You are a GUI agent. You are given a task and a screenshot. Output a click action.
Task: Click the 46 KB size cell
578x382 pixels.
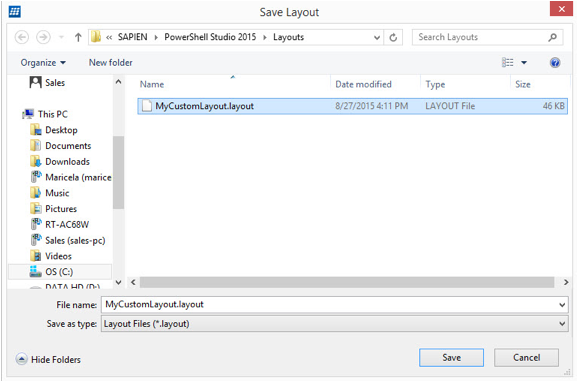(553, 106)
